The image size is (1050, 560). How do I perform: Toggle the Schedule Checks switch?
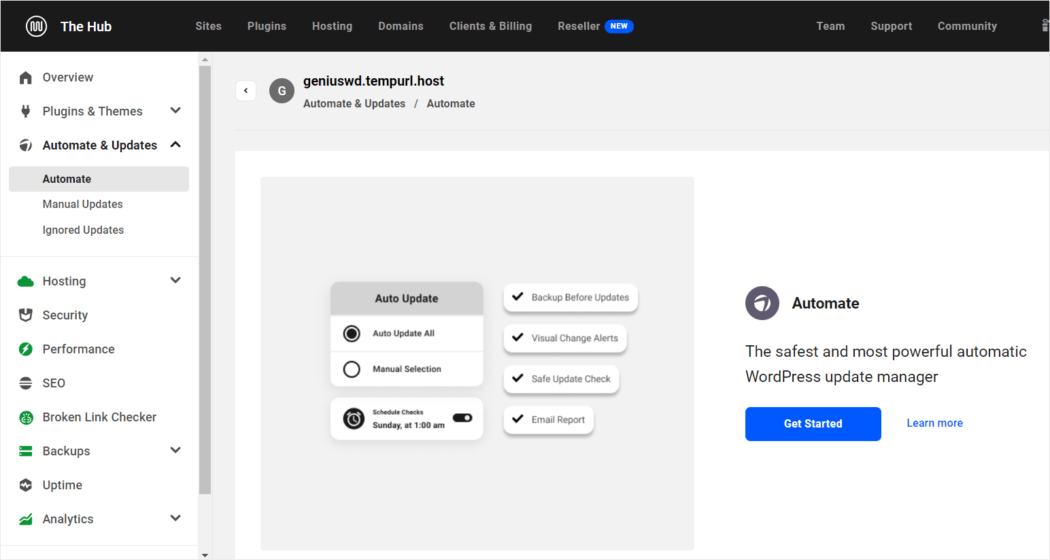click(x=463, y=418)
